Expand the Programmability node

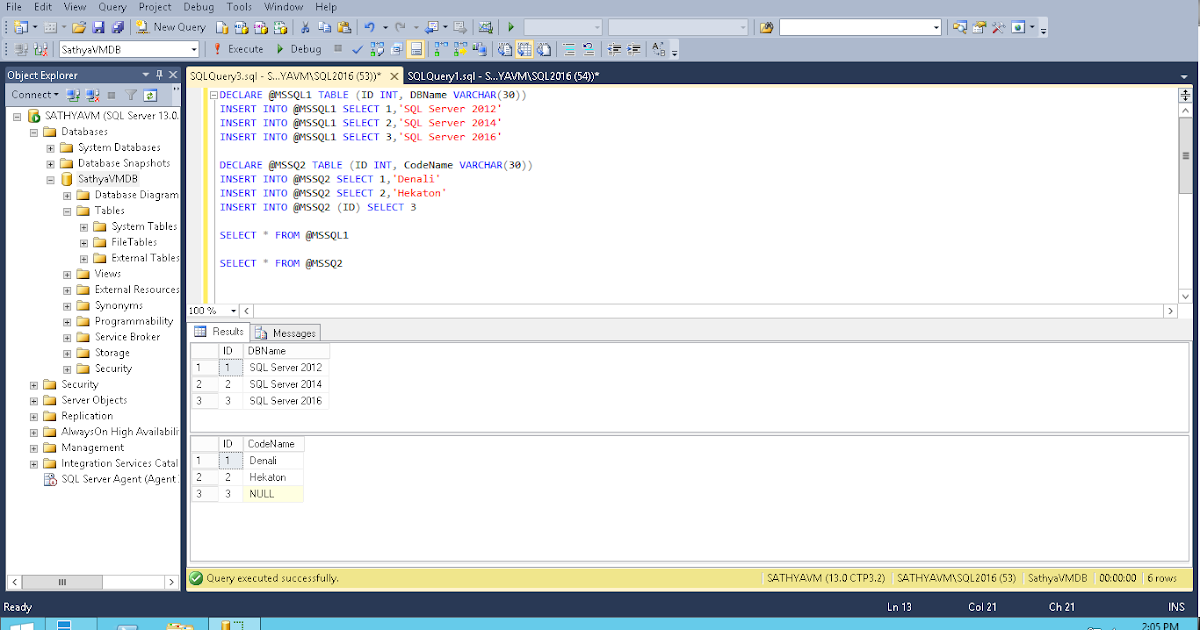click(68, 322)
